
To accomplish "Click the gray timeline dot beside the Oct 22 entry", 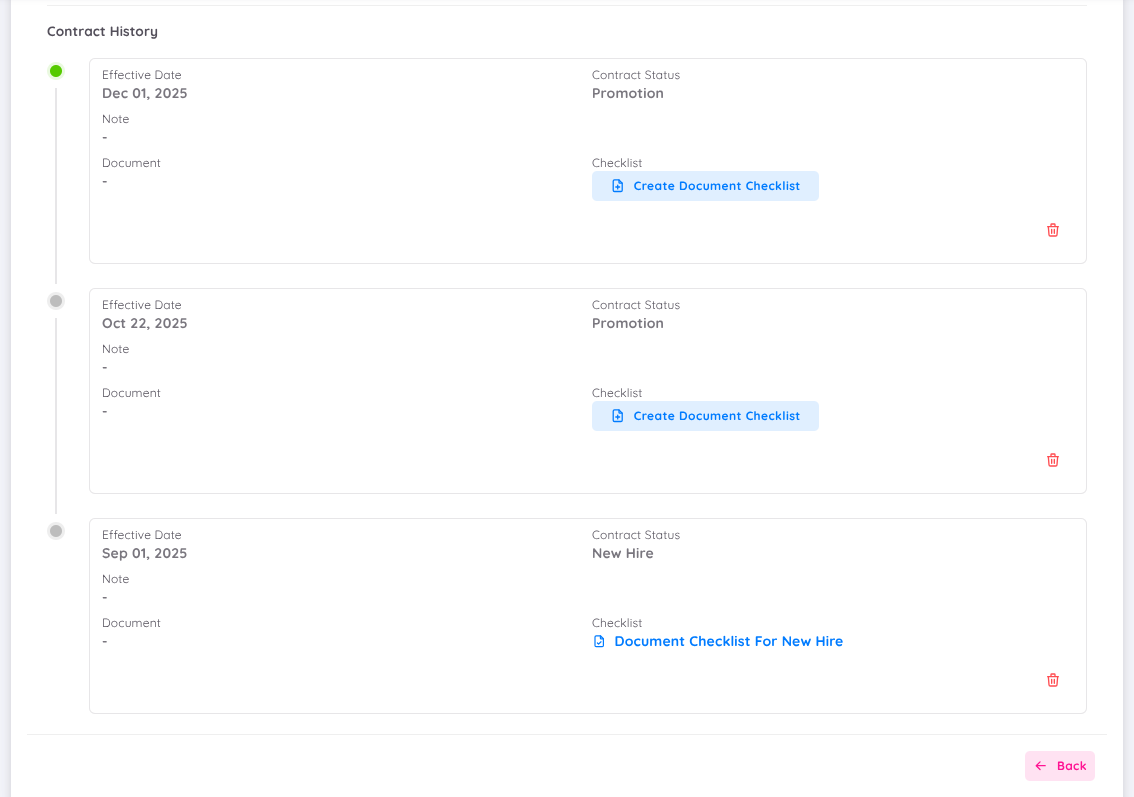I will click(55, 300).
